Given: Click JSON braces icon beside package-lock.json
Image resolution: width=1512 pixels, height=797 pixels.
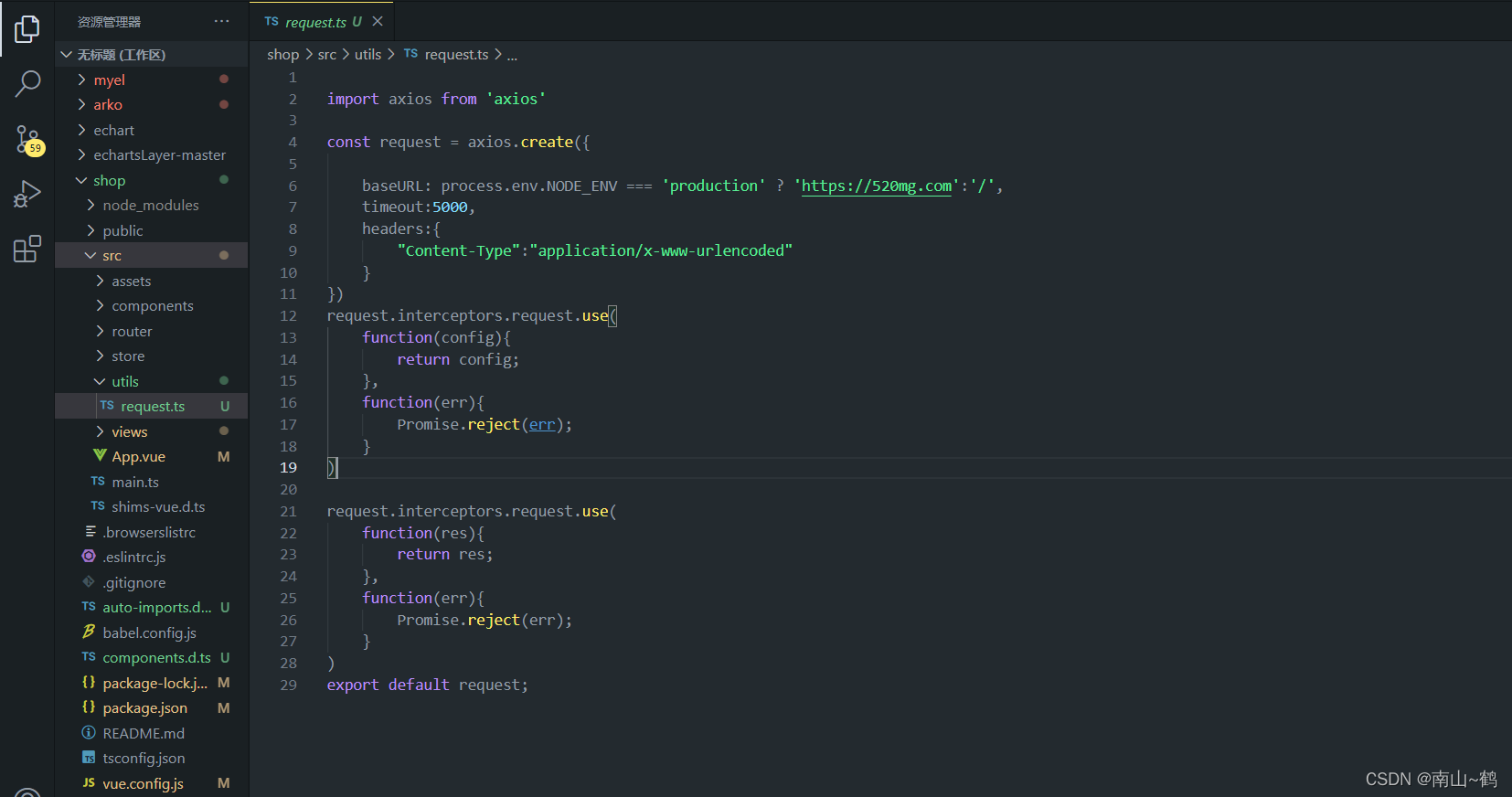Looking at the screenshot, I should (x=89, y=682).
